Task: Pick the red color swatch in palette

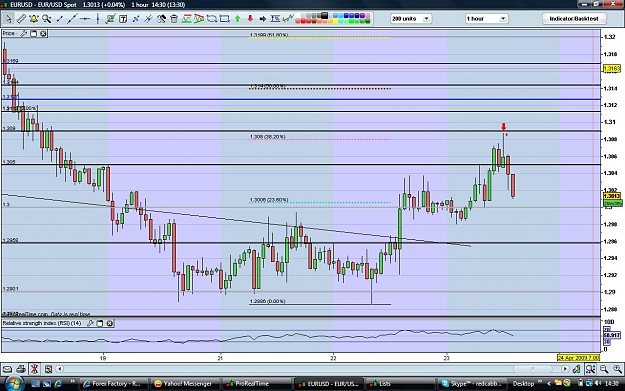Action: tap(303, 21)
